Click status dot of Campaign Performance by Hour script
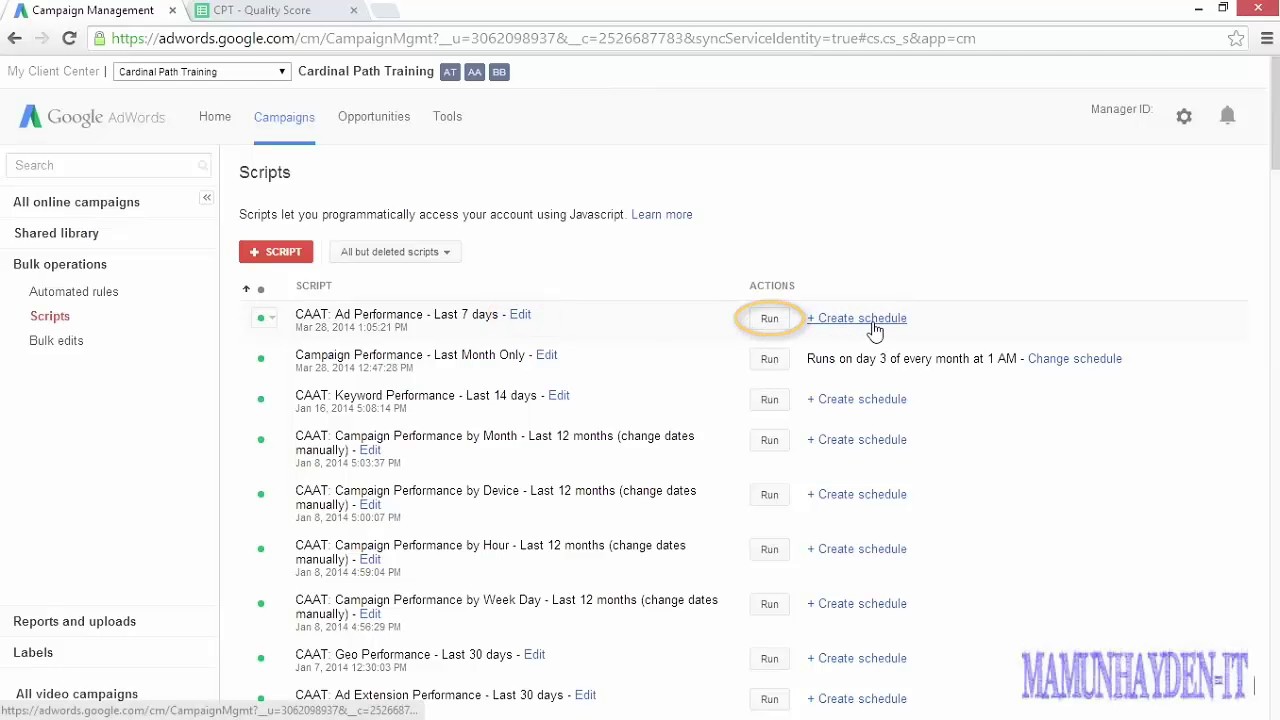The width and height of the screenshot is (1280, 720). pos(261,549)
